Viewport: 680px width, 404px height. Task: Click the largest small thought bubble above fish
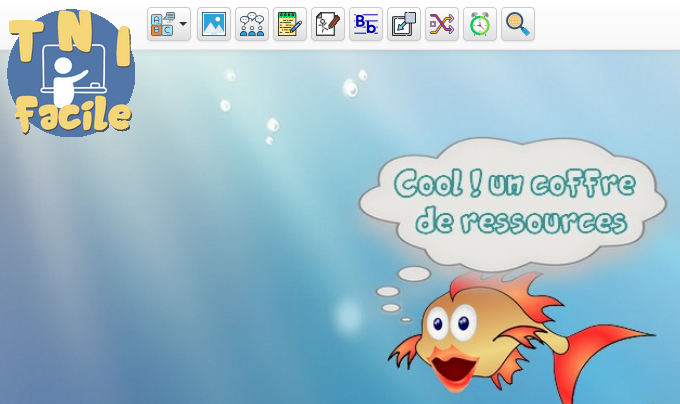(x=414, y=273)
